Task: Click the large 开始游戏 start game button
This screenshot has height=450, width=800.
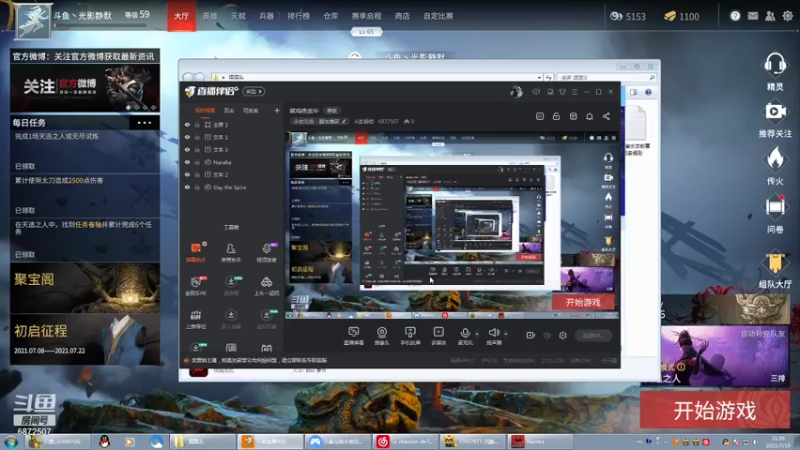Action: point(715,410)
